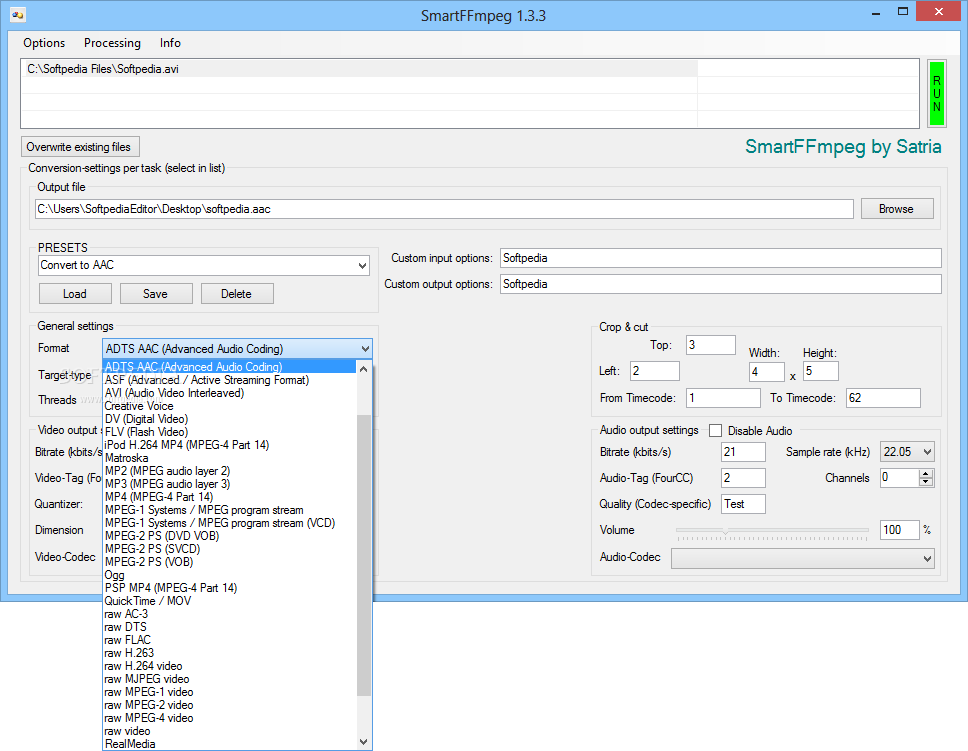Open the Audio-Codec dropdown
The width and height of the screenshot is (968, 751).
803,558
